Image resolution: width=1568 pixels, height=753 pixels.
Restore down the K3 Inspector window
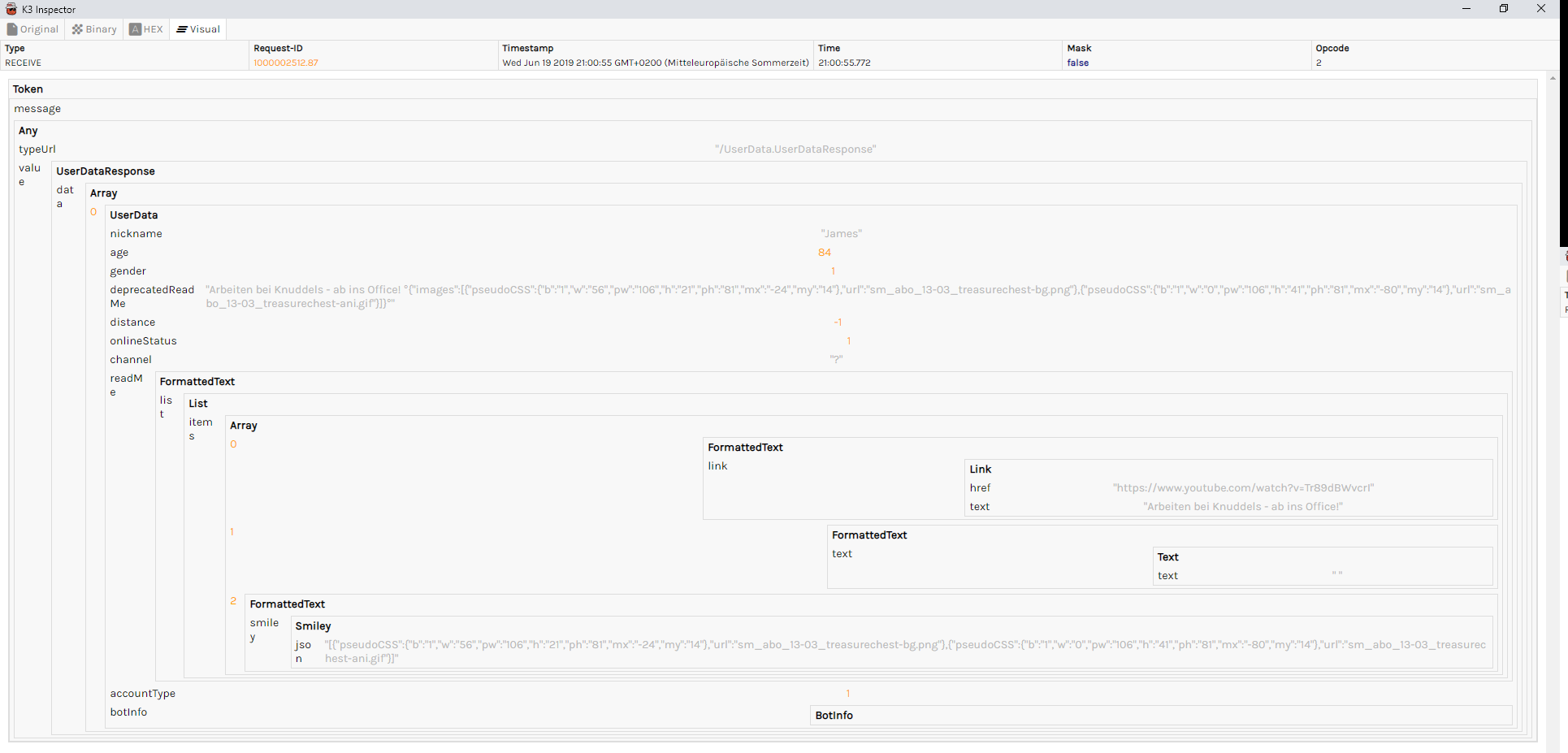pyautogui.click(x=1504, y=9)
